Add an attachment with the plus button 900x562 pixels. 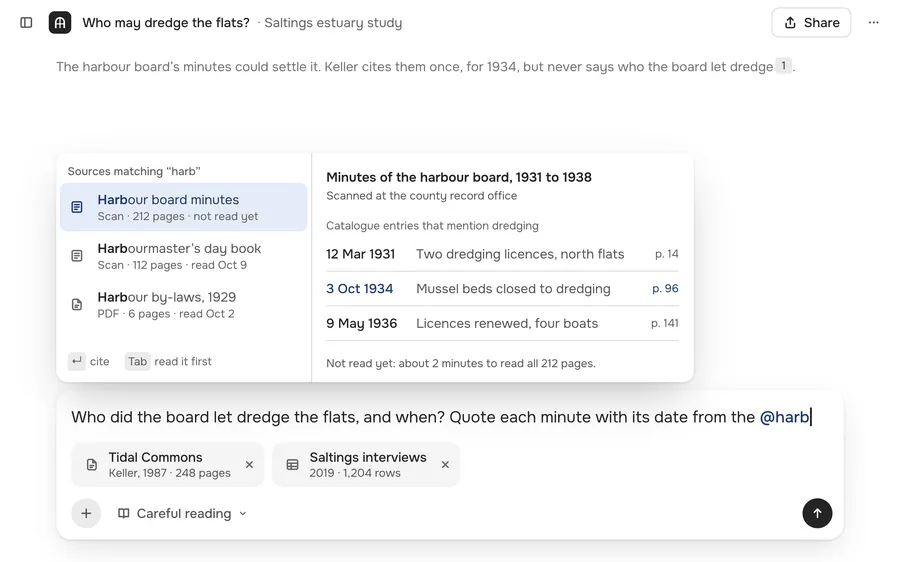(86, 513)
